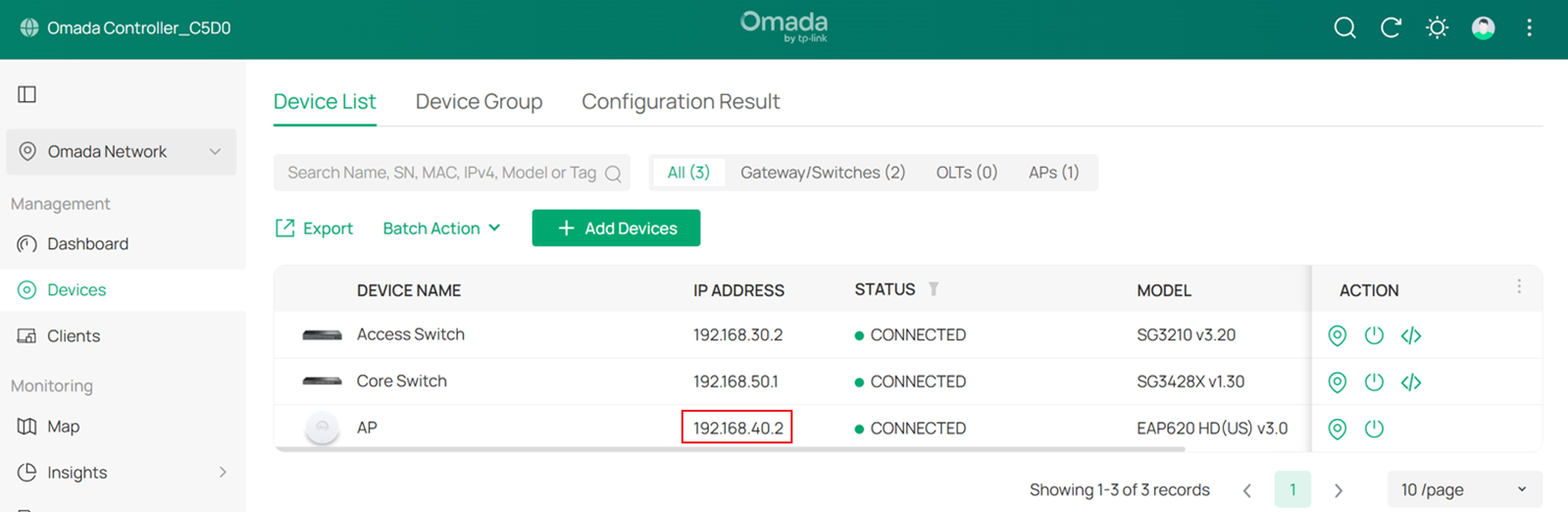Viewport: 1568px width, 512px height.
Task: Click model SG3210 v3.20
Action: pos(1187,335)
